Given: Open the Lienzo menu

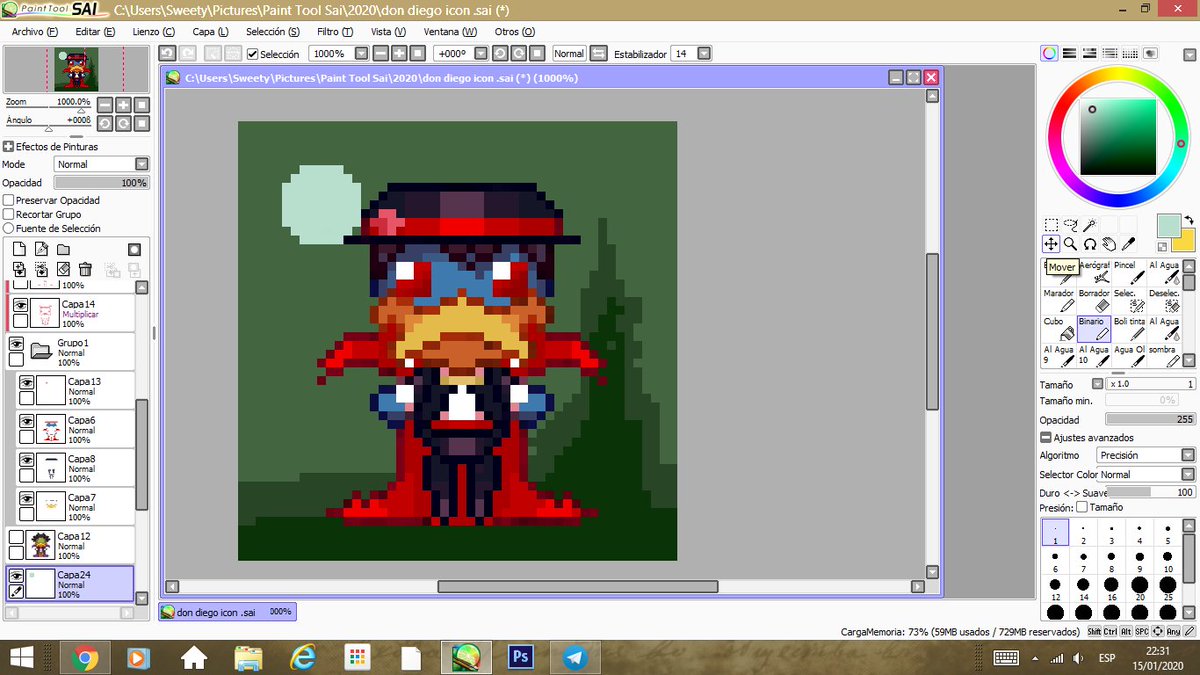Looking at the screenshot, I should coord(153,32).
